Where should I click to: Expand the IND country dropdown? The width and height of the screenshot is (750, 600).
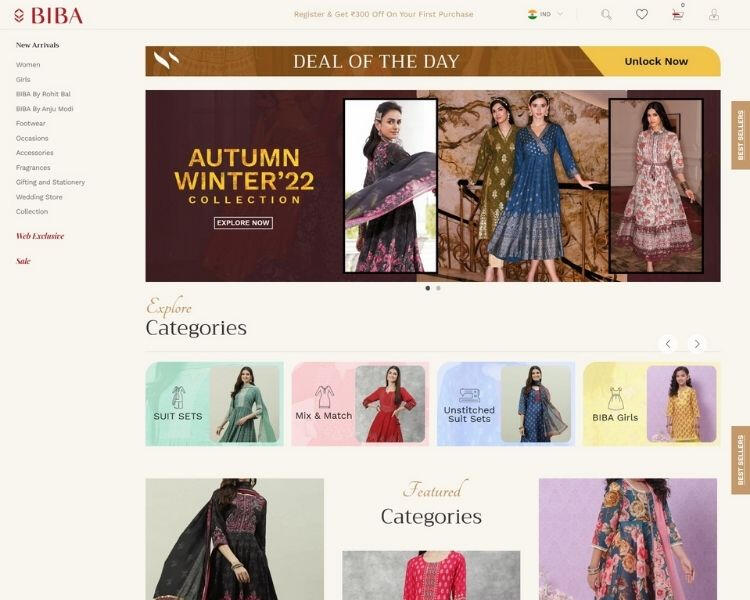pyautogui.click(x=546, y=14)
